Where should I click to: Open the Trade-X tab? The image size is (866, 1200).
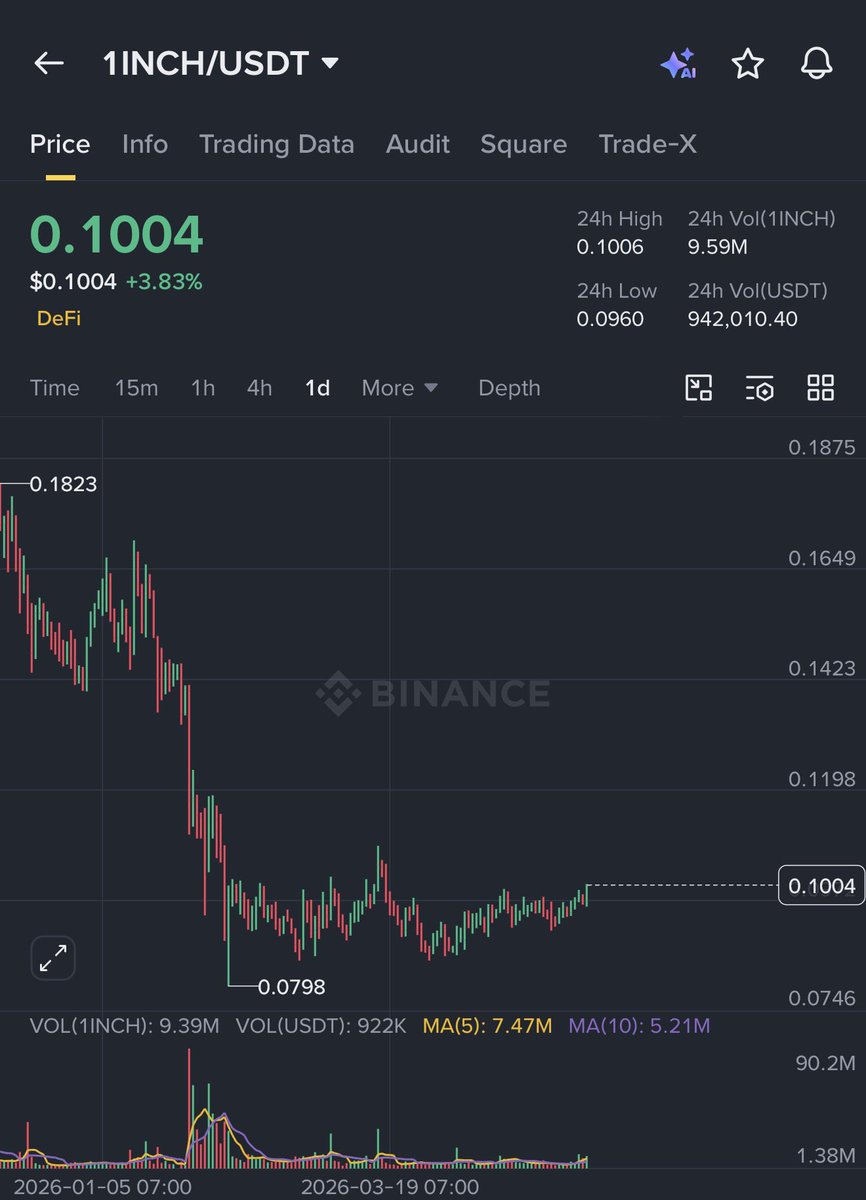pos(647,145)
